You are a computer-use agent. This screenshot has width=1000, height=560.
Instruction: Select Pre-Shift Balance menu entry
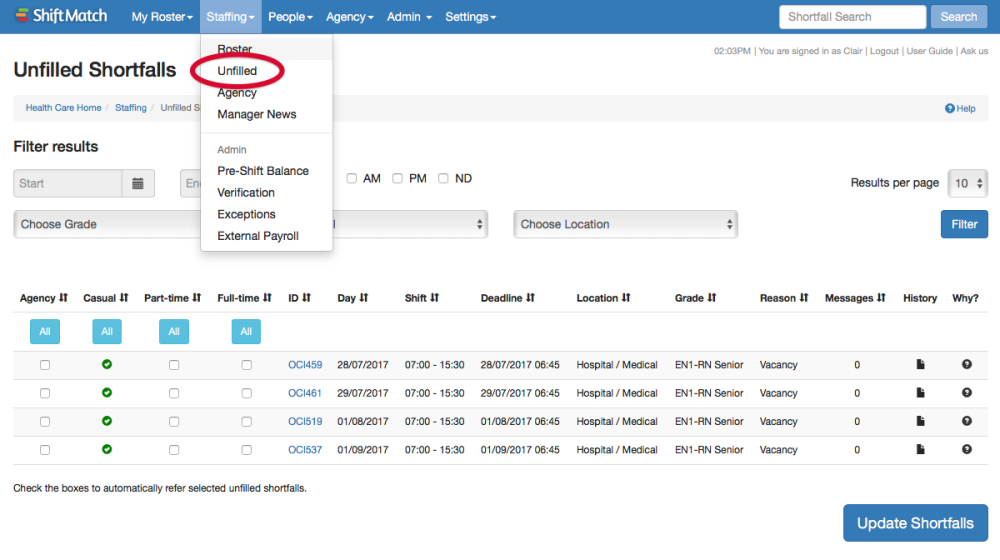(x=263, y=171)
